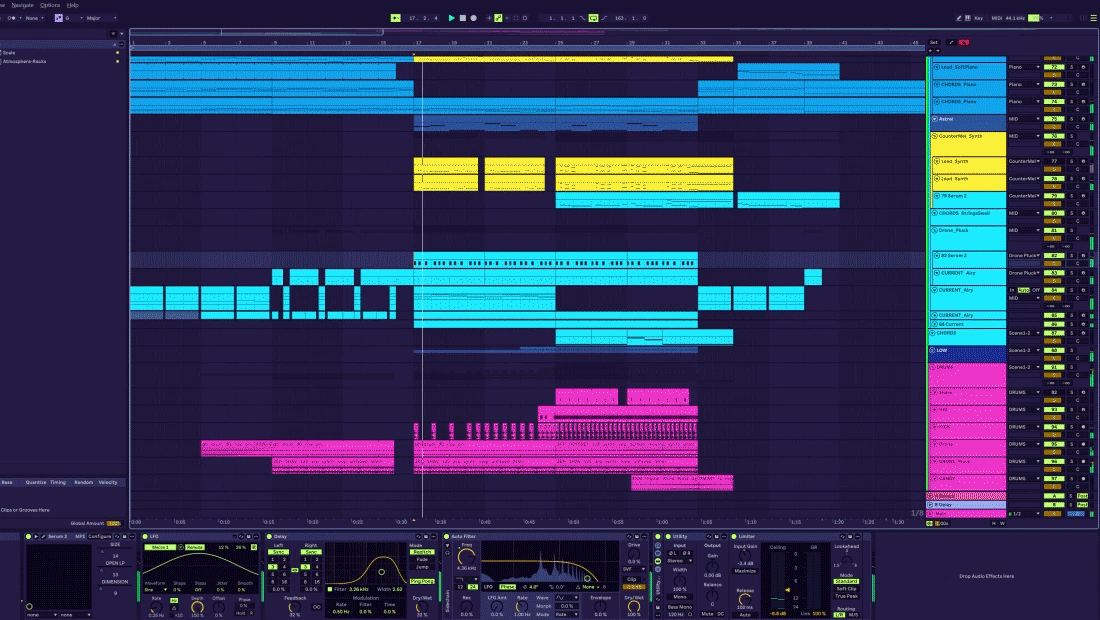The height and width of the screenshot is (620, 1100).
Task: Toggle the Automation Arm button
Action: coord(498,18)
